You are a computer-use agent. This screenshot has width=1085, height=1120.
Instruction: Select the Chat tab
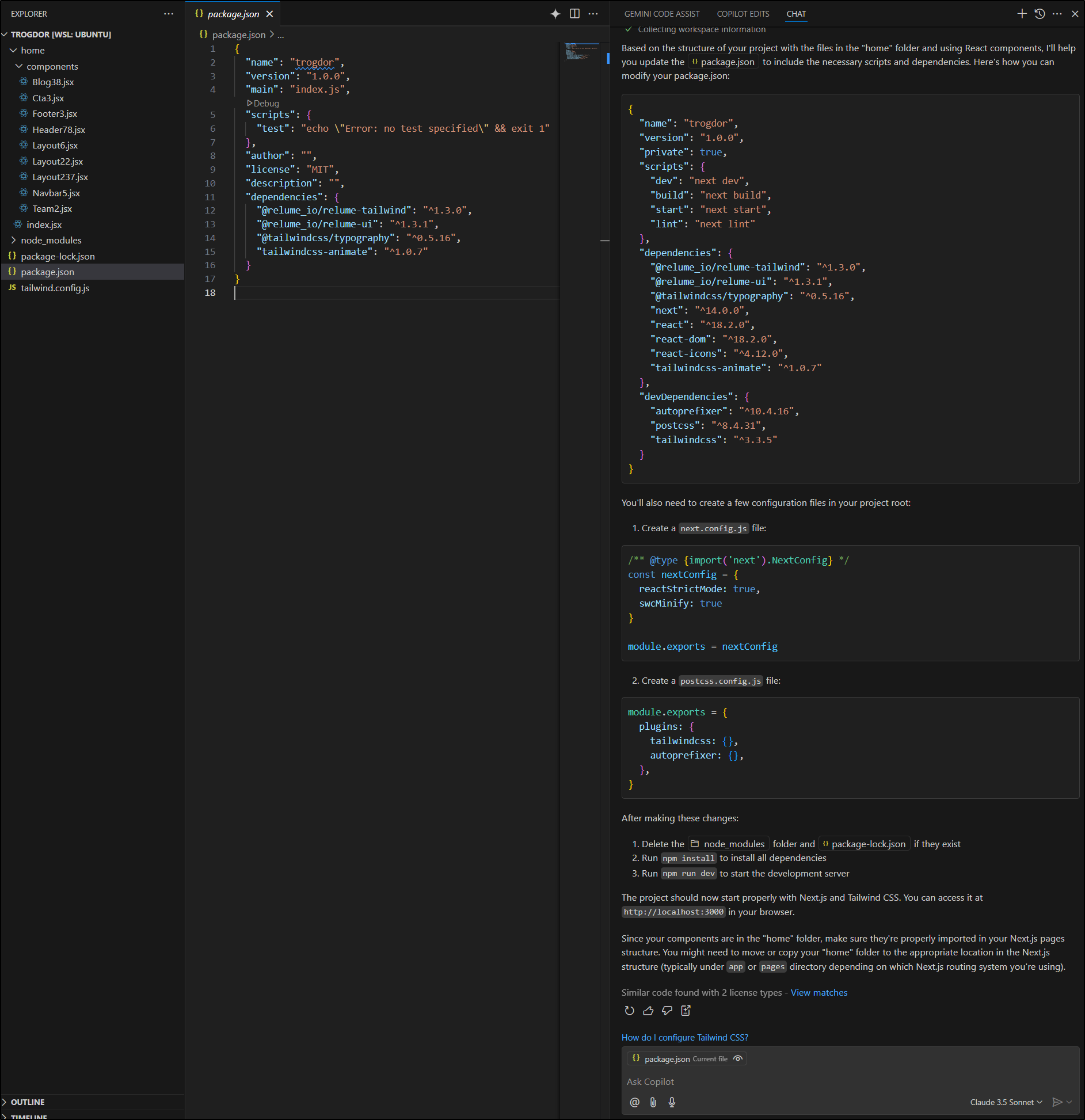coord(796,14)
